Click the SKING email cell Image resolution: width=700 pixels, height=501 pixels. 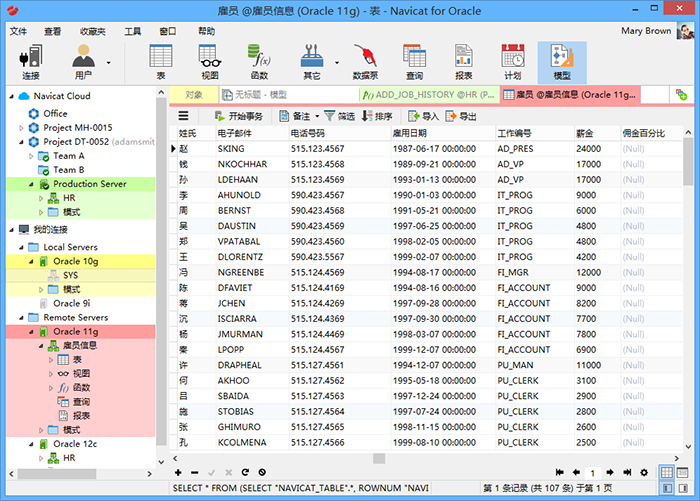[x=252, y=149]
